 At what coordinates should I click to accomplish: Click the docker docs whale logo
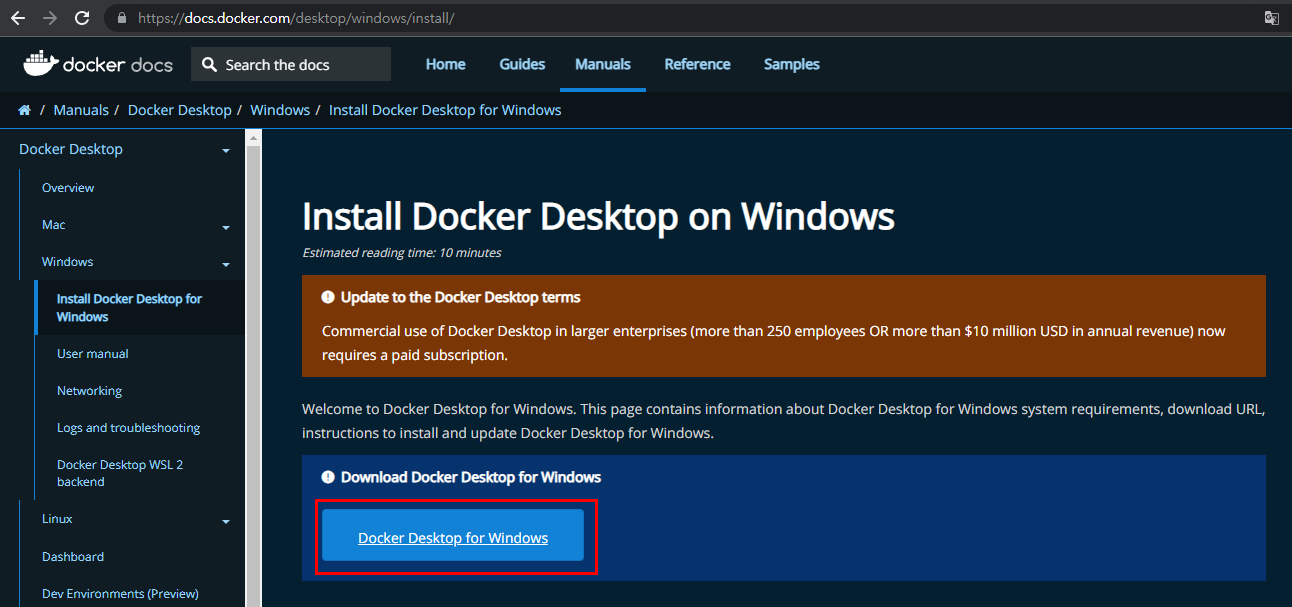point(98,64)
